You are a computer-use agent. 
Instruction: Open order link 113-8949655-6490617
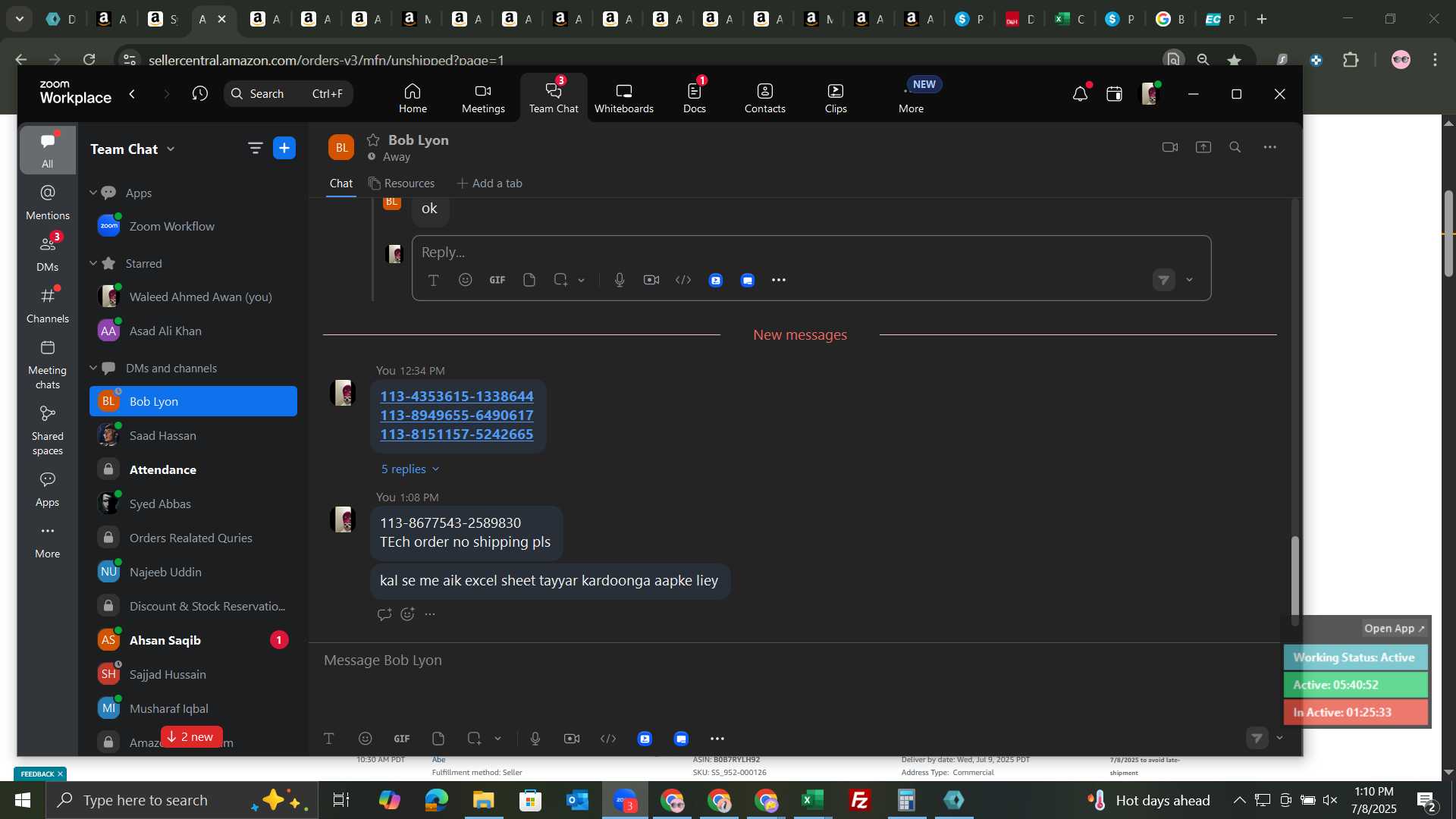point(457,416)
